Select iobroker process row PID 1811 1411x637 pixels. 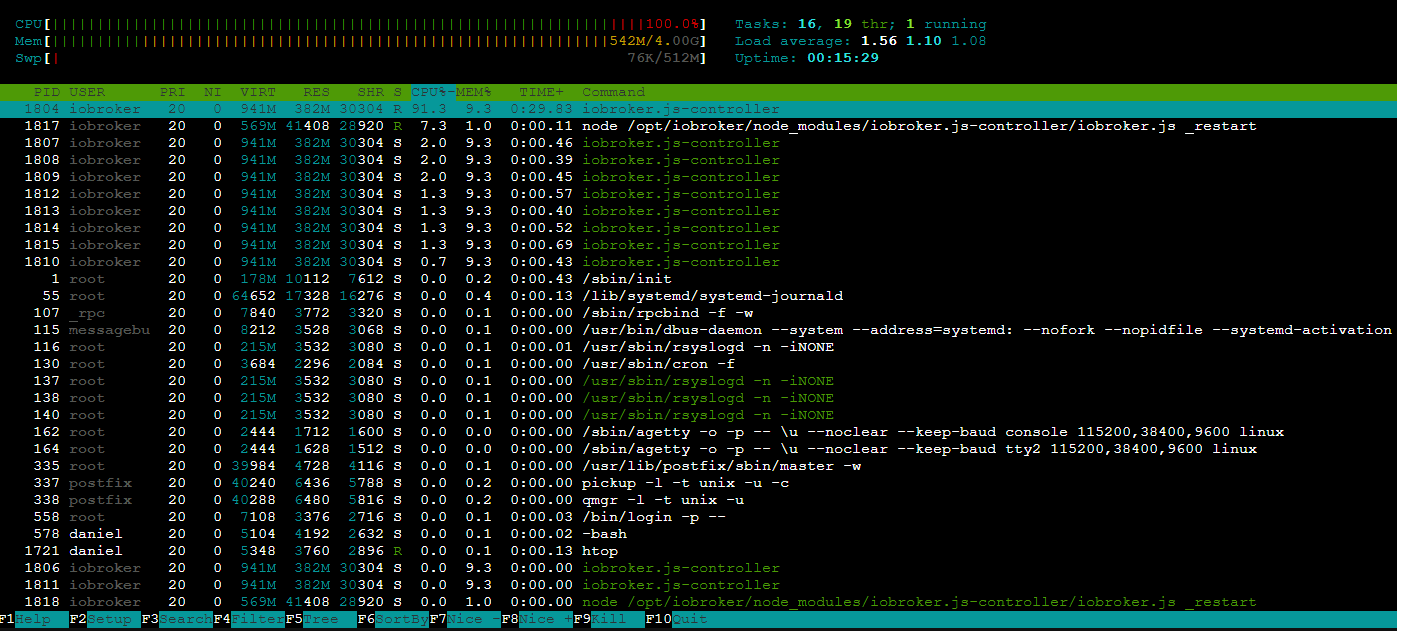click(698, 585)
